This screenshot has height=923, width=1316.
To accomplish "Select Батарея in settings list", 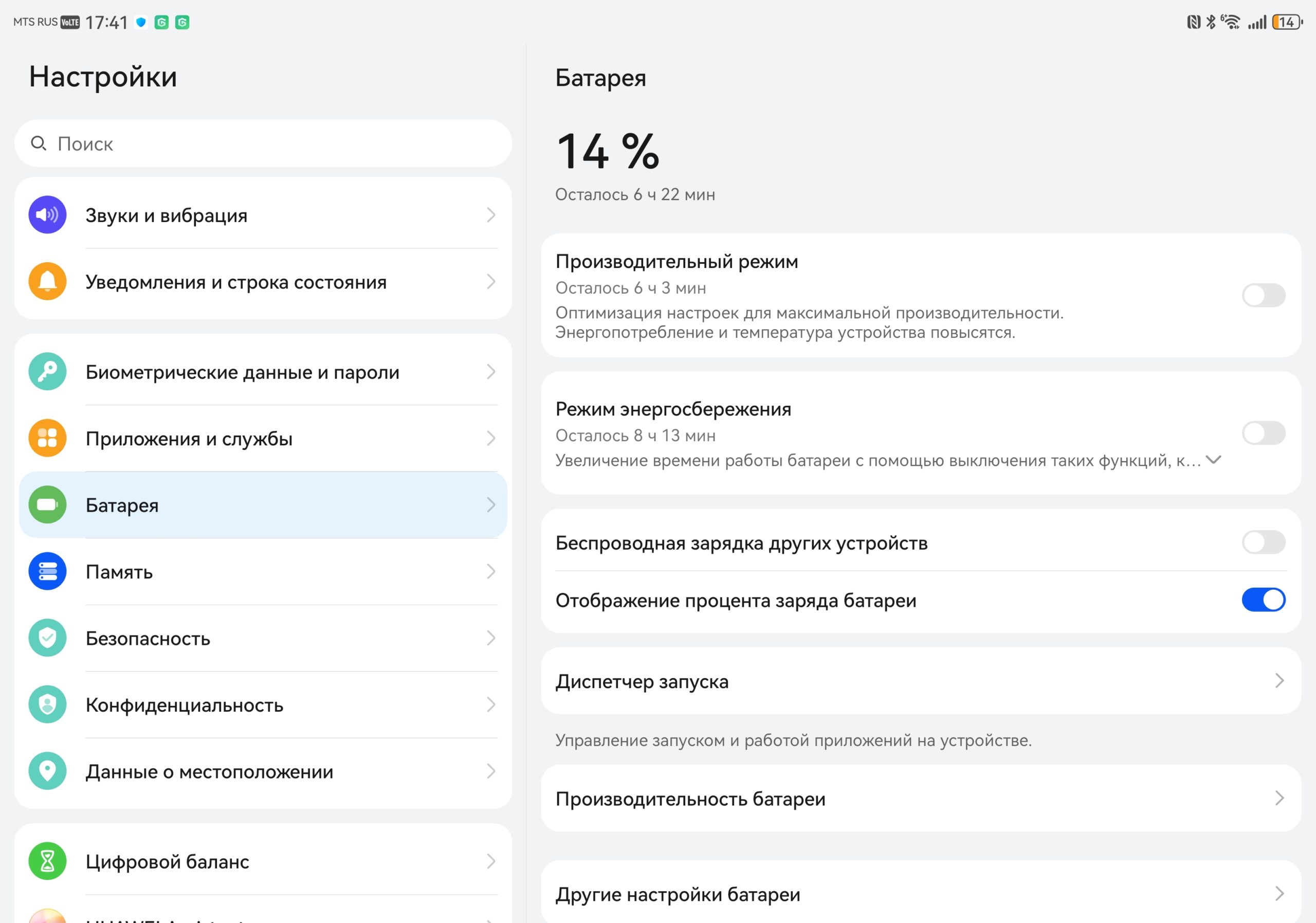I will (x=263, y=505).
